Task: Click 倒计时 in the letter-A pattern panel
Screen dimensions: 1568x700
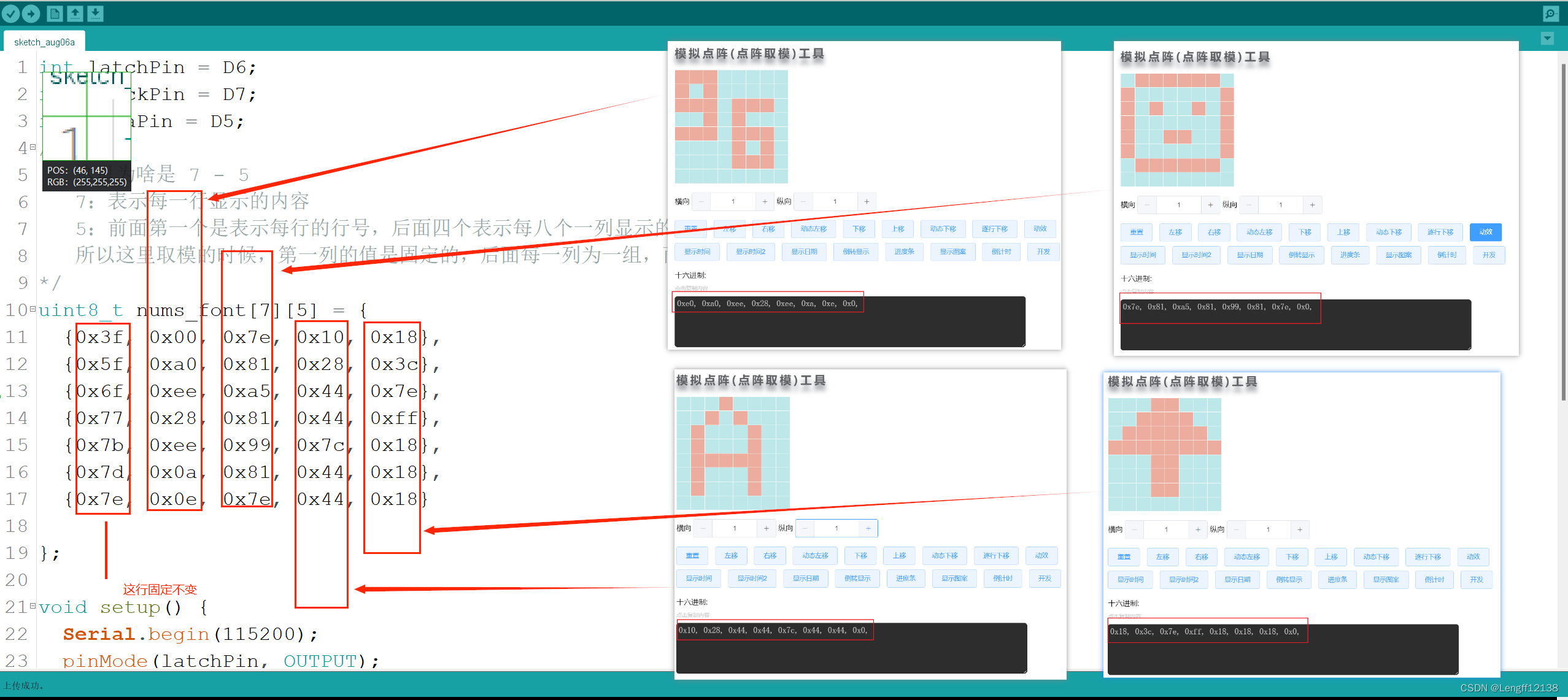Action: click(1003, 579)
